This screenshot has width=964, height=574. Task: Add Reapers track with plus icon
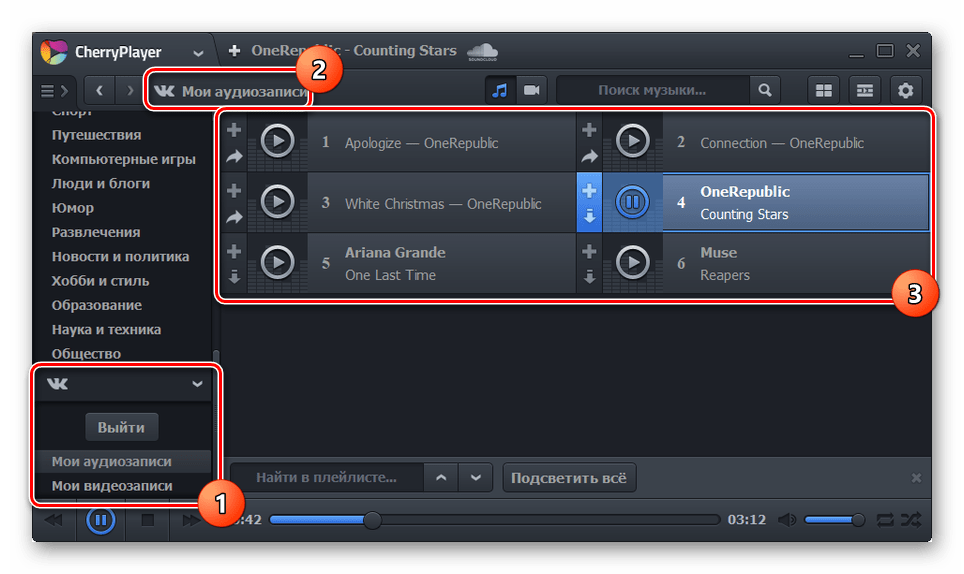click(589, 251)
